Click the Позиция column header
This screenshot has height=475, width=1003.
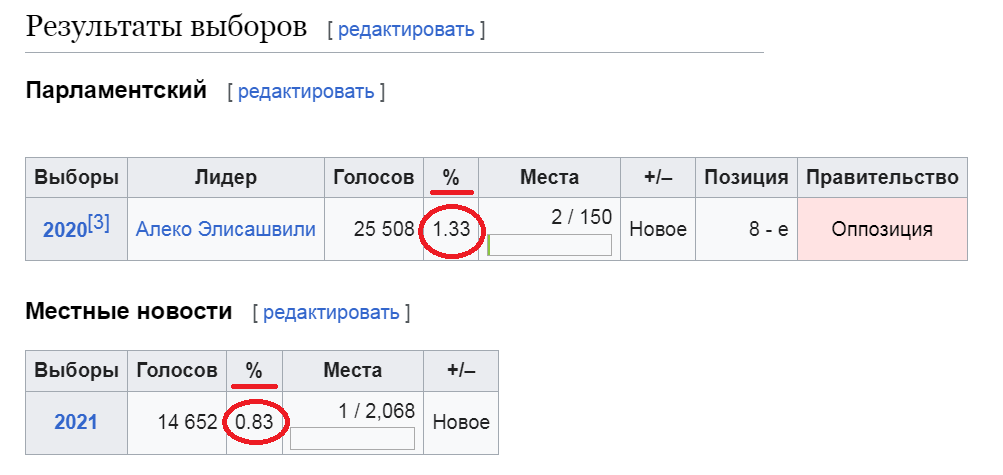pos(746,178)
